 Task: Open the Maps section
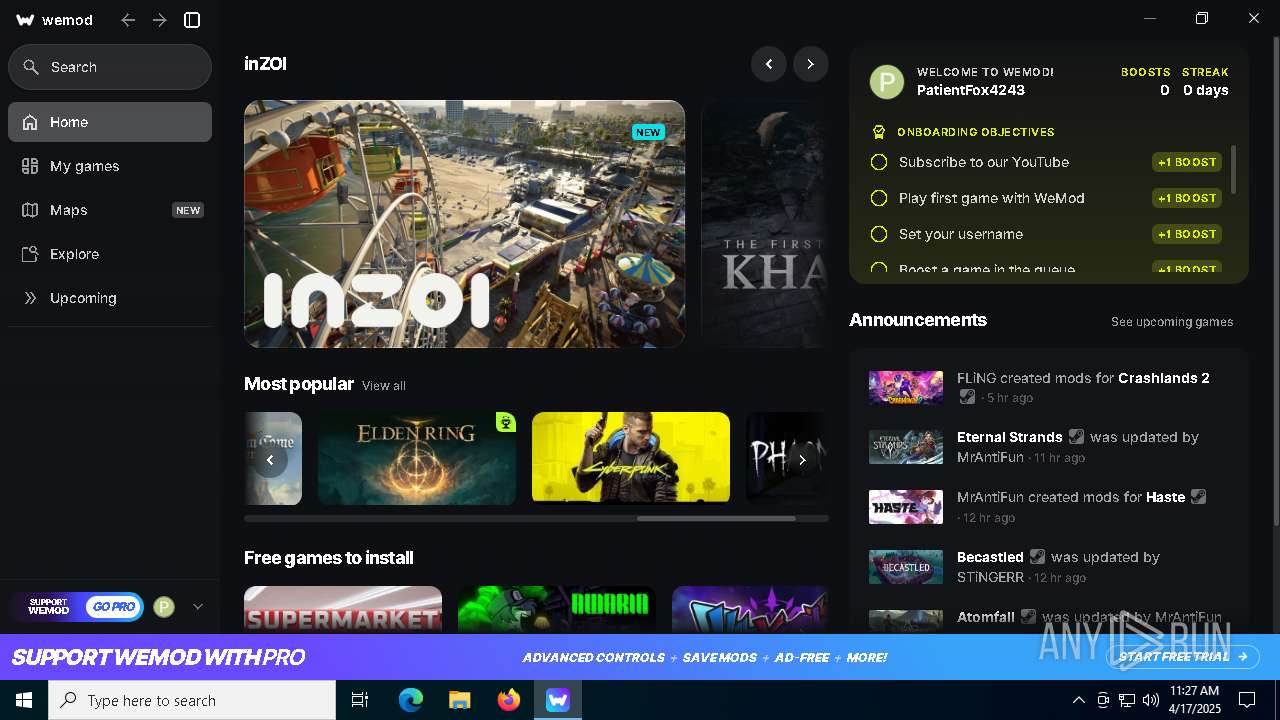[110, 210]
